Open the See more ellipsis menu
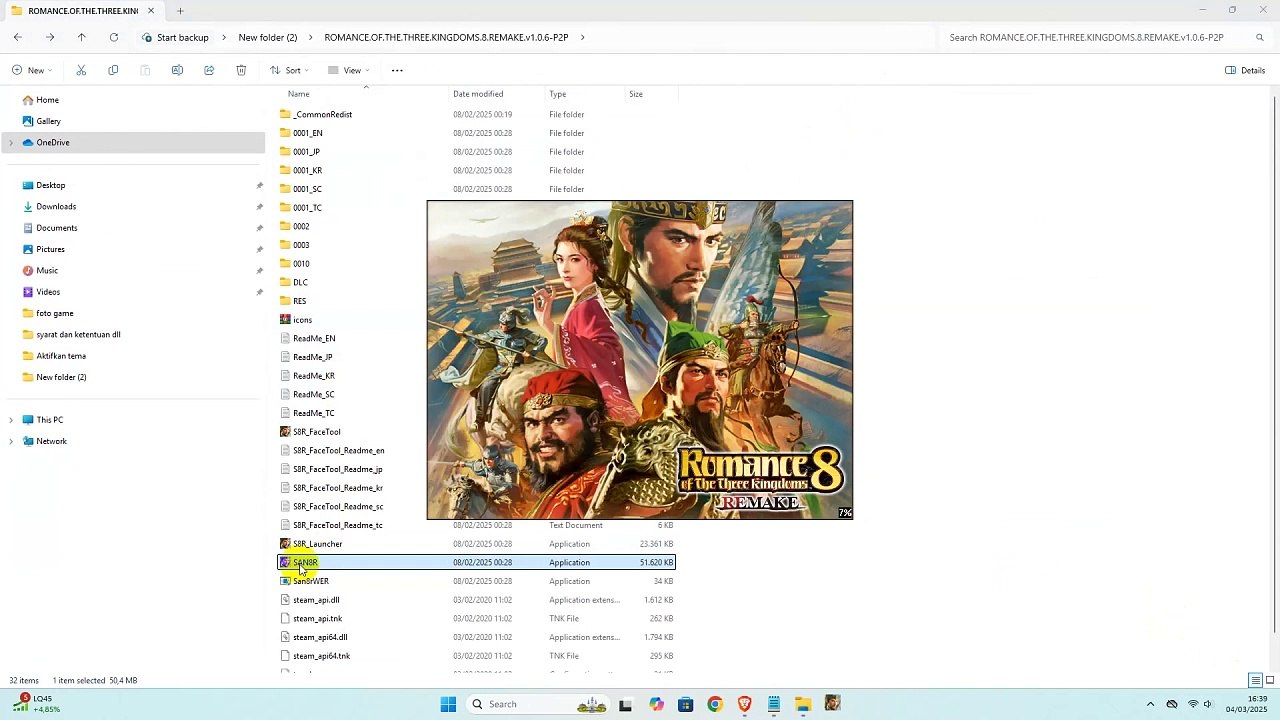Viewport: 1280px width, 720px height. 397,70
